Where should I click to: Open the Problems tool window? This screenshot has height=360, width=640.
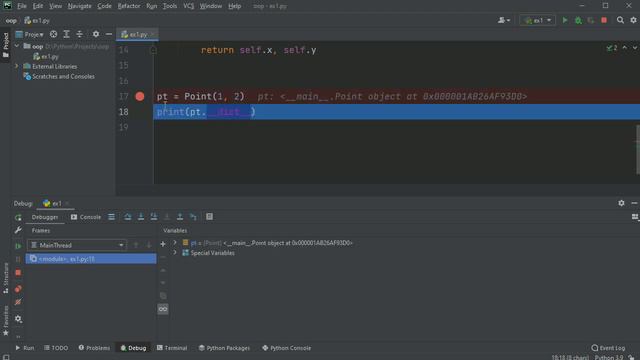[x=94, y=348]
